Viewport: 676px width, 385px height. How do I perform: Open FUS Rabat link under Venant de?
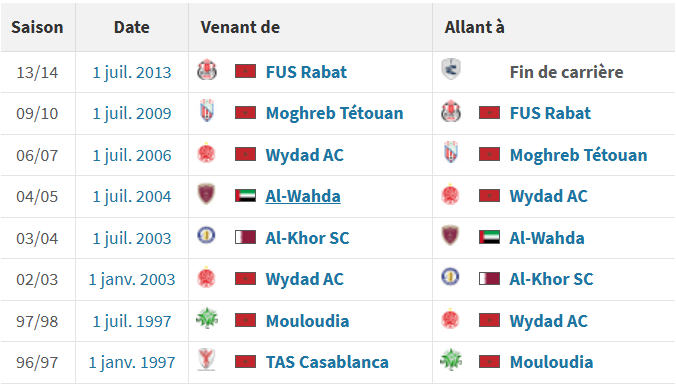point(306,72)
